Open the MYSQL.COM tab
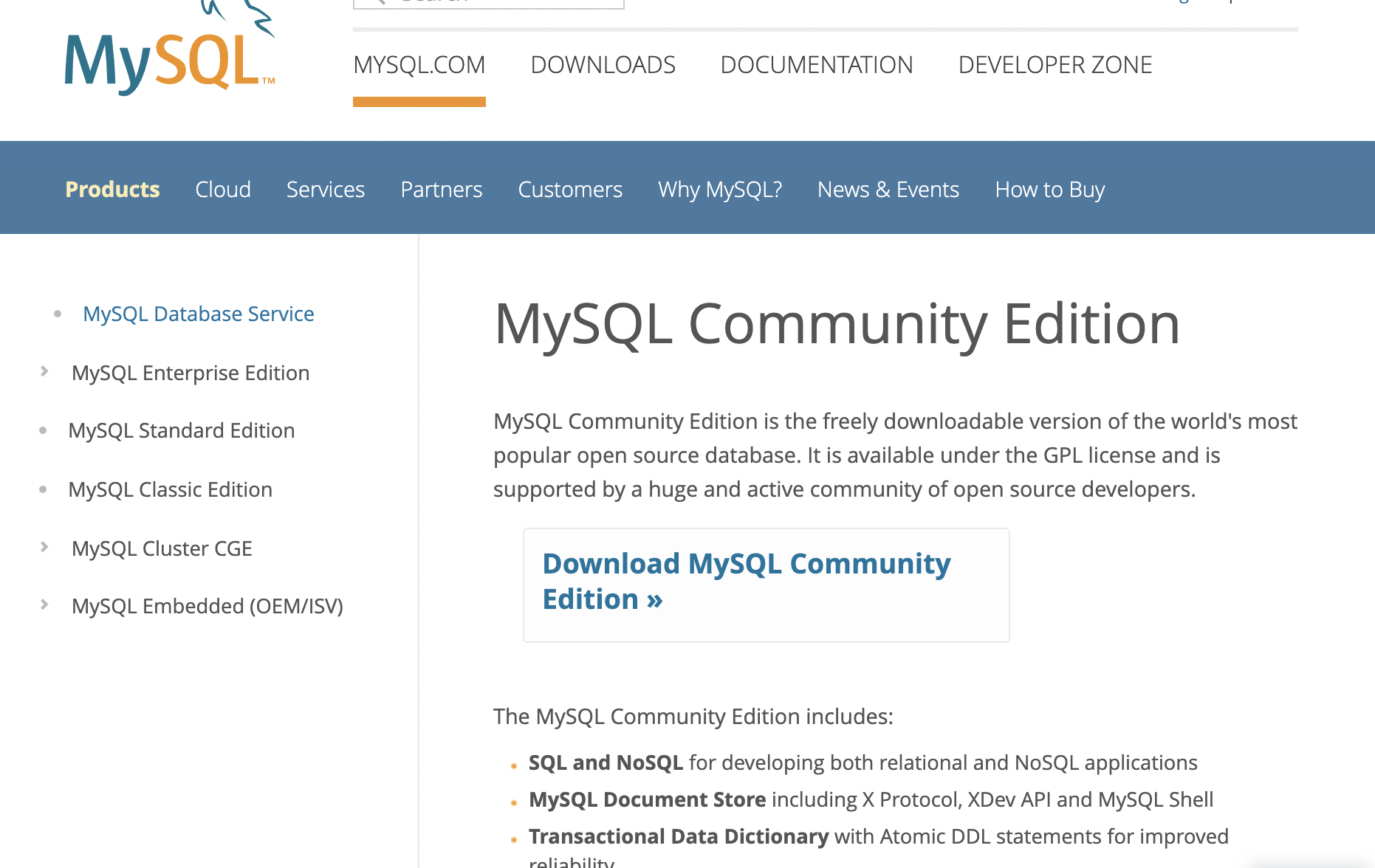This screenshot has width=1375, height=868. pos(419,65)
